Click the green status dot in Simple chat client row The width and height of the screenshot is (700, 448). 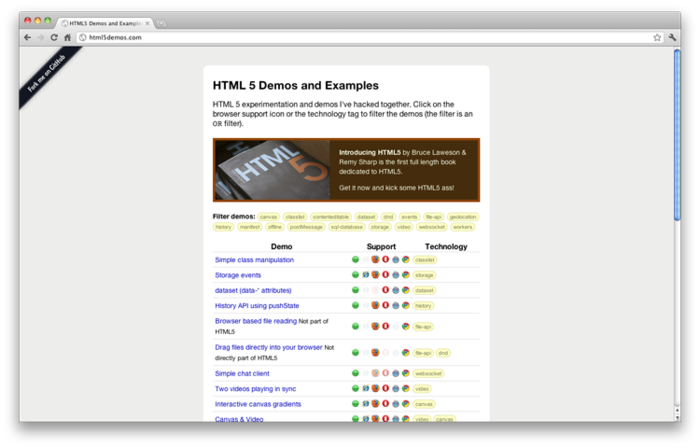tap(355, 373)
